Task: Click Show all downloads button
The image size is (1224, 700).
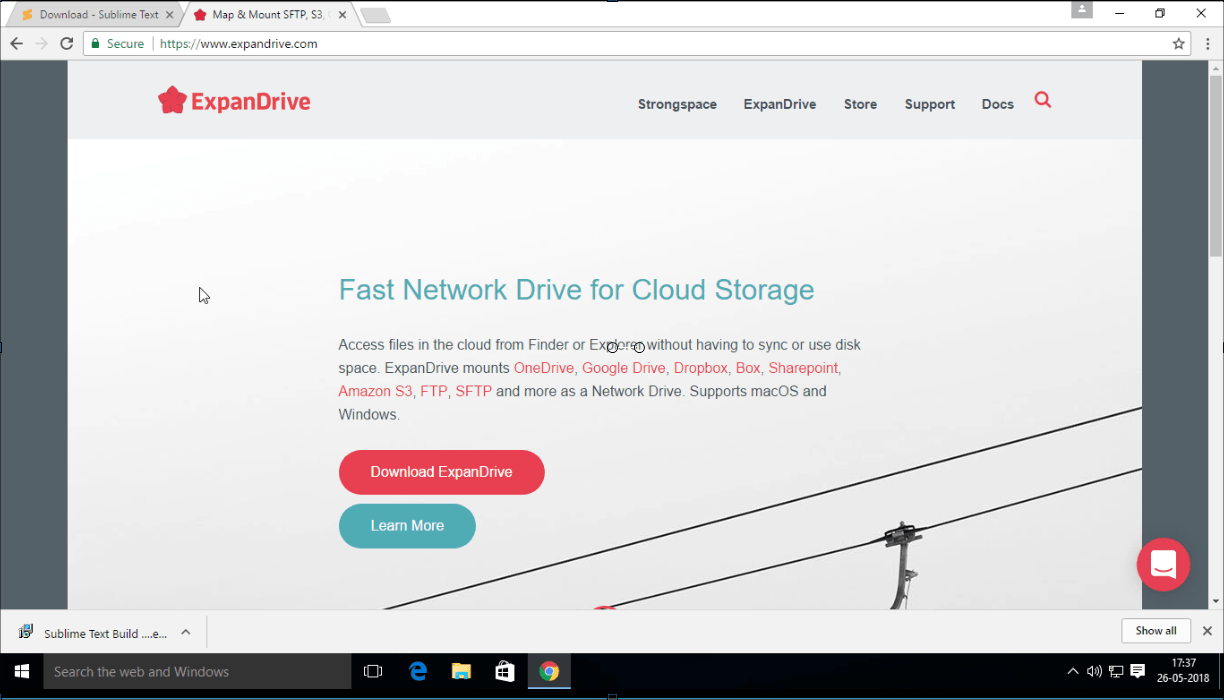Action: click(1156, 631)
